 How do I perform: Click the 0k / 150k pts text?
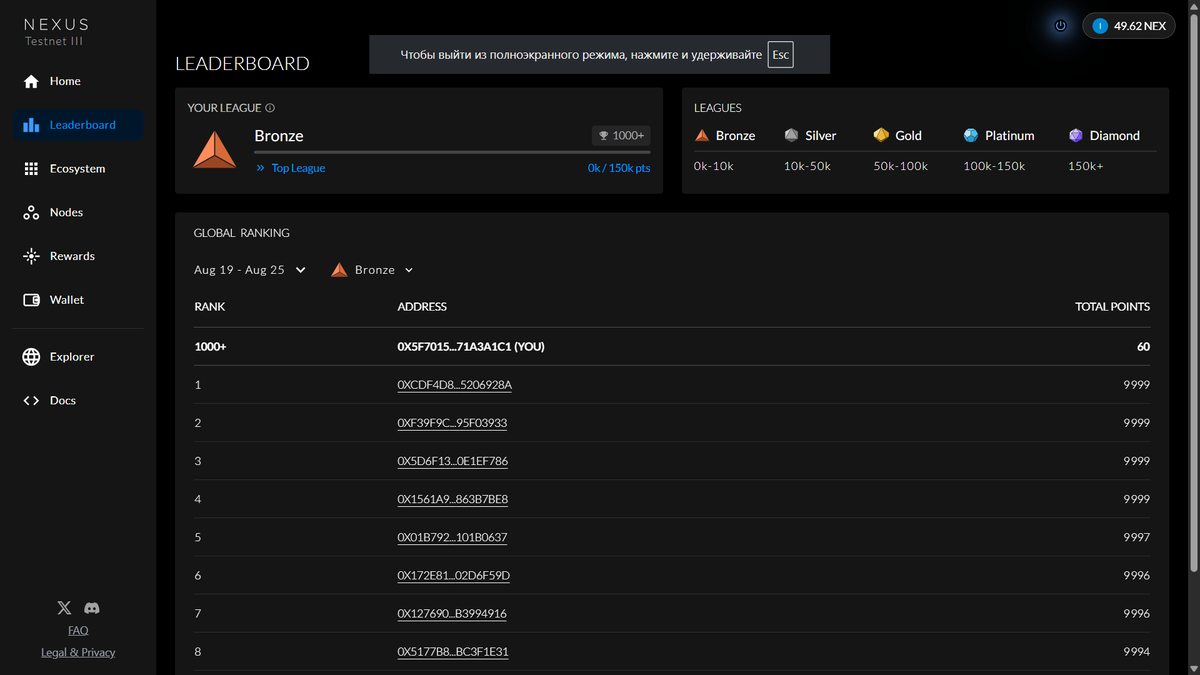(x=619, y=168)
